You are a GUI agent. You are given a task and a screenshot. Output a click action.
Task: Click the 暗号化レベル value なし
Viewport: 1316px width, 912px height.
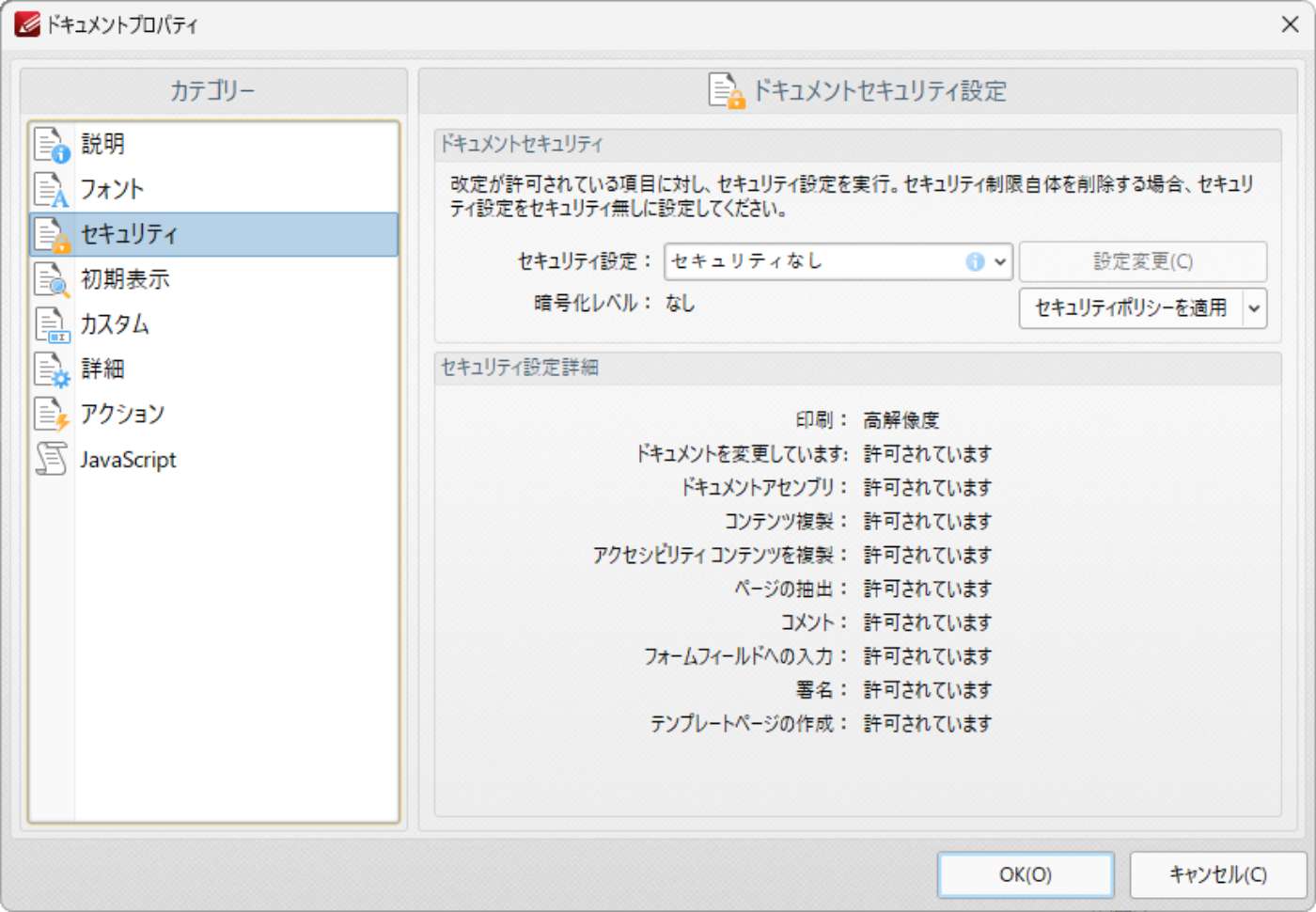(680, 304)
